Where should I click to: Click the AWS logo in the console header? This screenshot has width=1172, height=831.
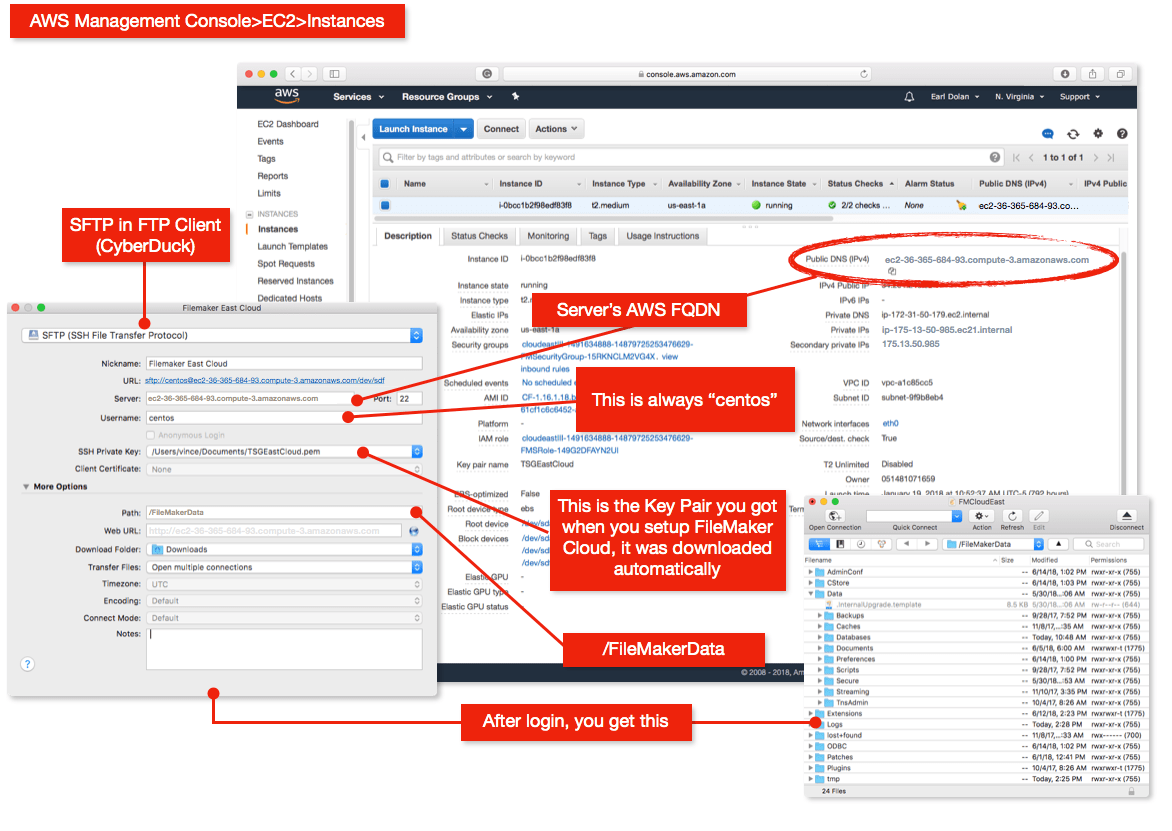tap(286, 96)
